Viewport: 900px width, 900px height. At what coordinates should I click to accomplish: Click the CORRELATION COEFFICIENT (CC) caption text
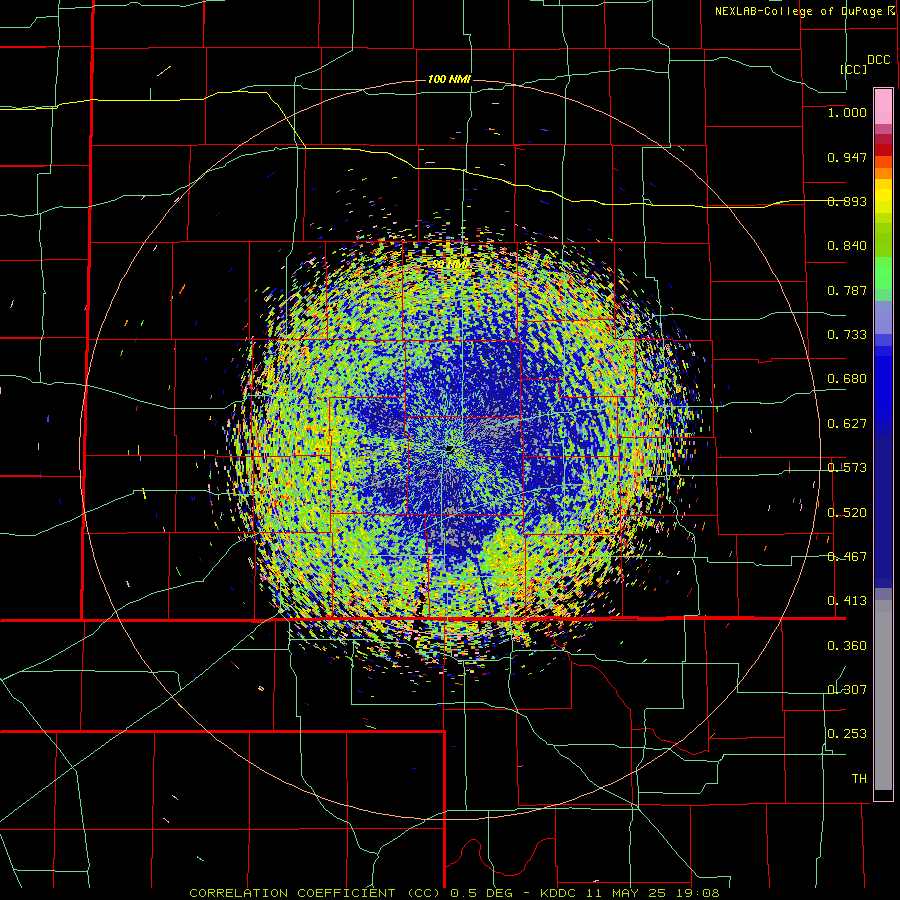tap(315, 893)
